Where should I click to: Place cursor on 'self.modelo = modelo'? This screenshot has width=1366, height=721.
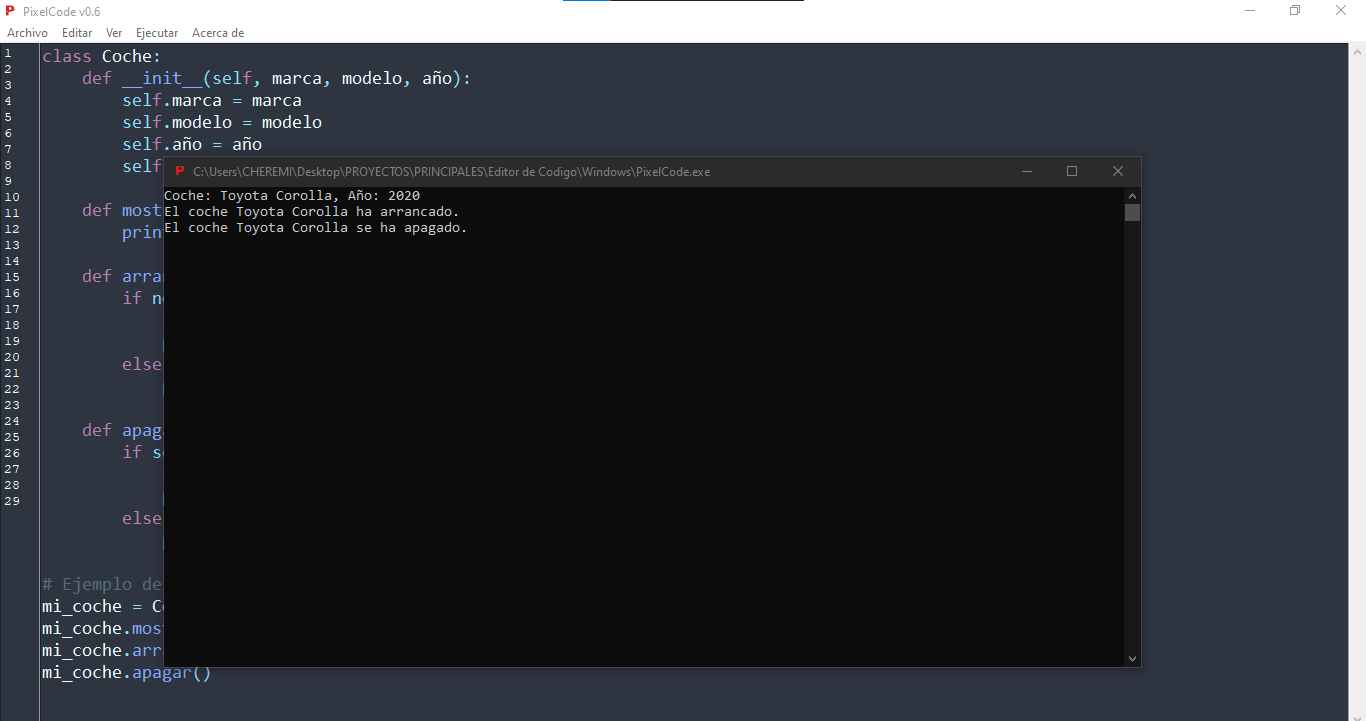pos(222,123)
